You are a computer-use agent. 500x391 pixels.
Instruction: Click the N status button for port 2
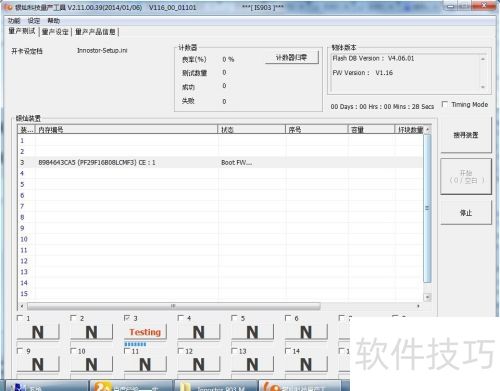click(x=92, y=332)
